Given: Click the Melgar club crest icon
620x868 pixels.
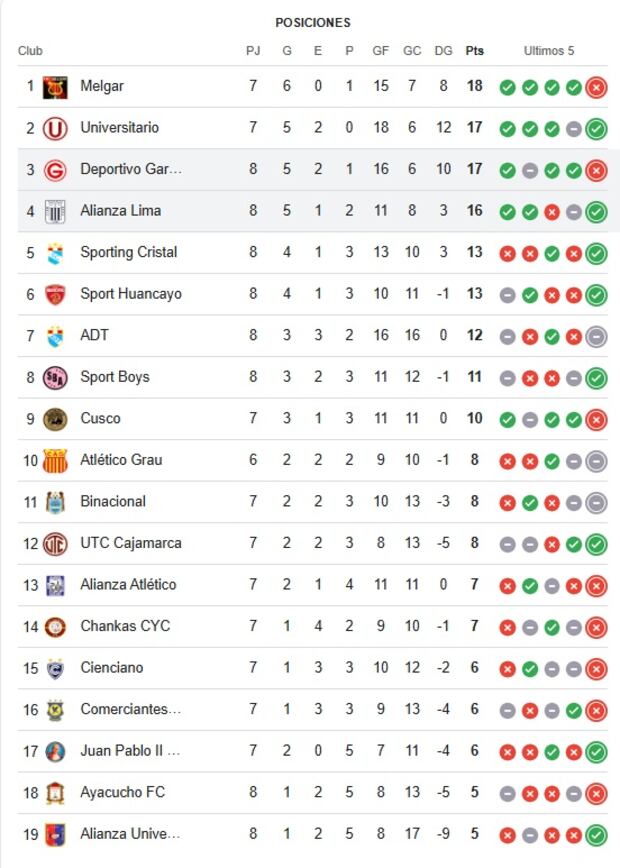Looking at the screenshot, I should click(x=55, y=87).
